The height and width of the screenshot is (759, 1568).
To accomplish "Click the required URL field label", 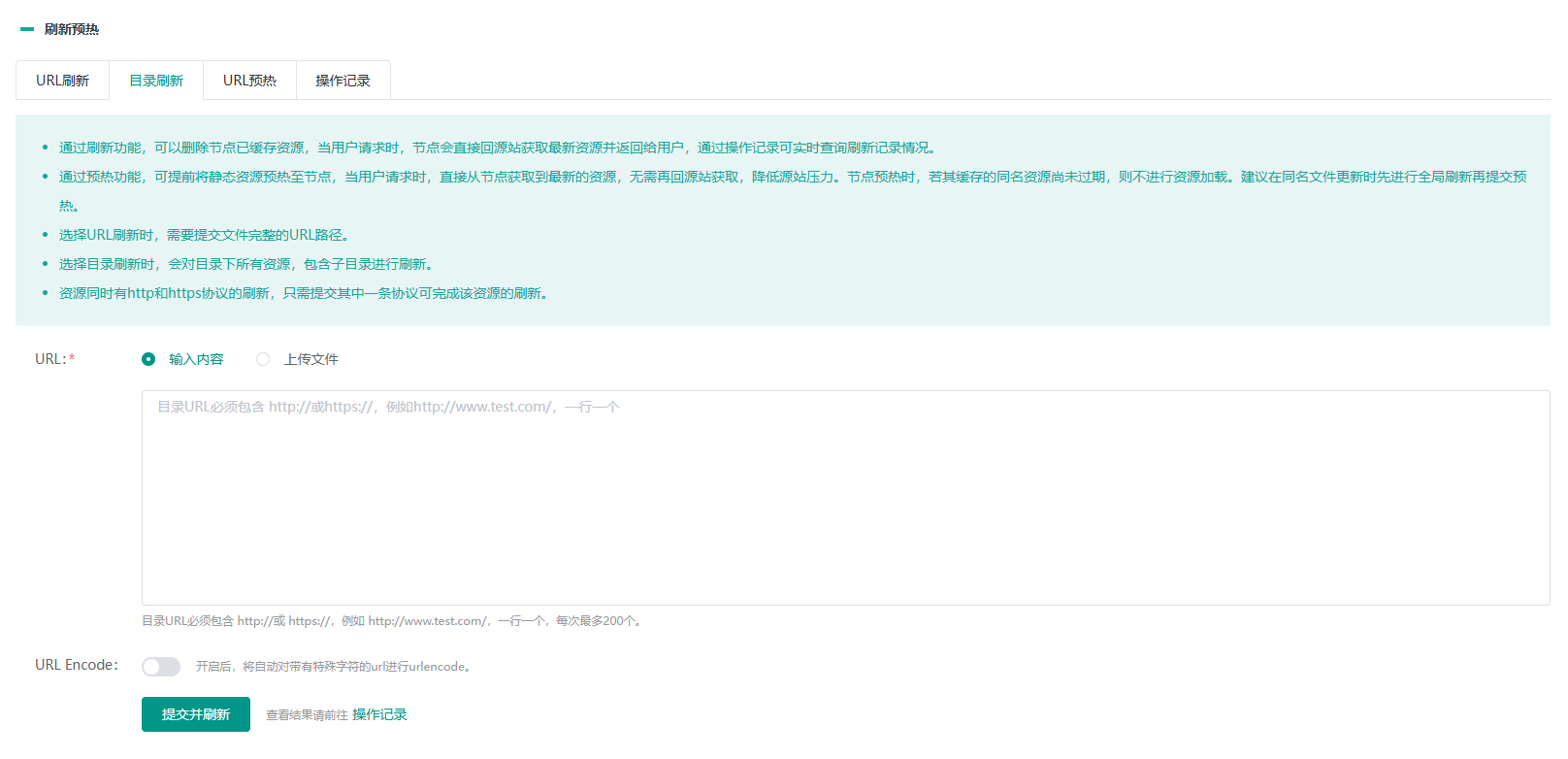I will [54, 359].
